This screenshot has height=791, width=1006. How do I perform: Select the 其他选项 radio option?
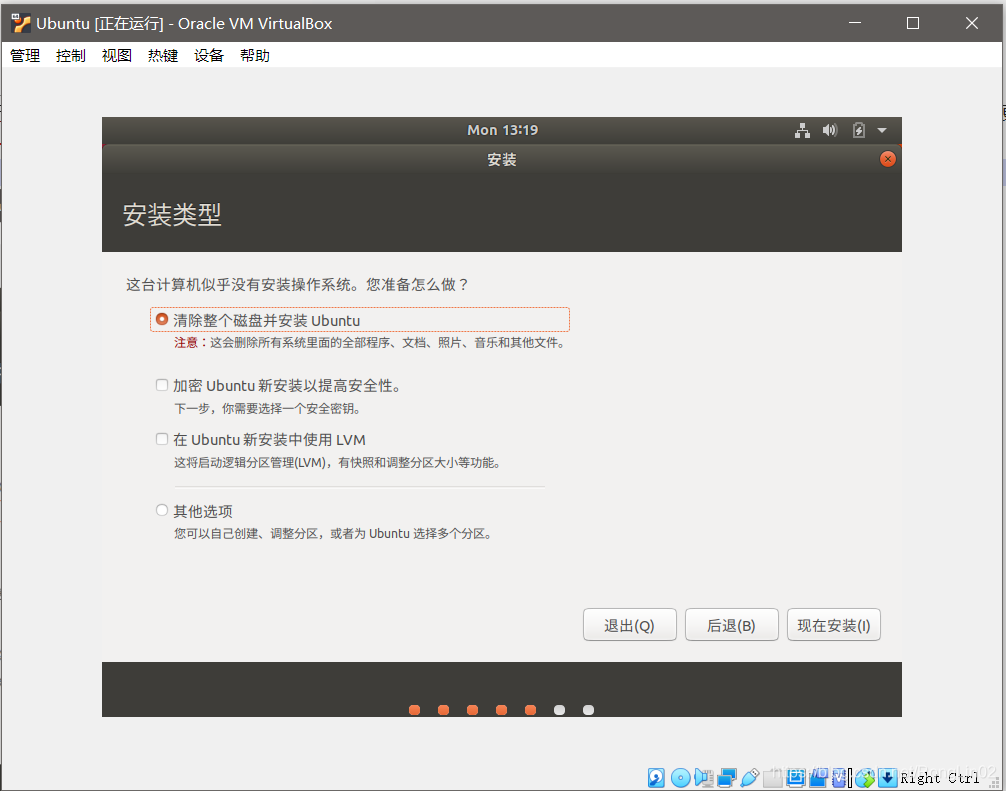pos(162,510)
